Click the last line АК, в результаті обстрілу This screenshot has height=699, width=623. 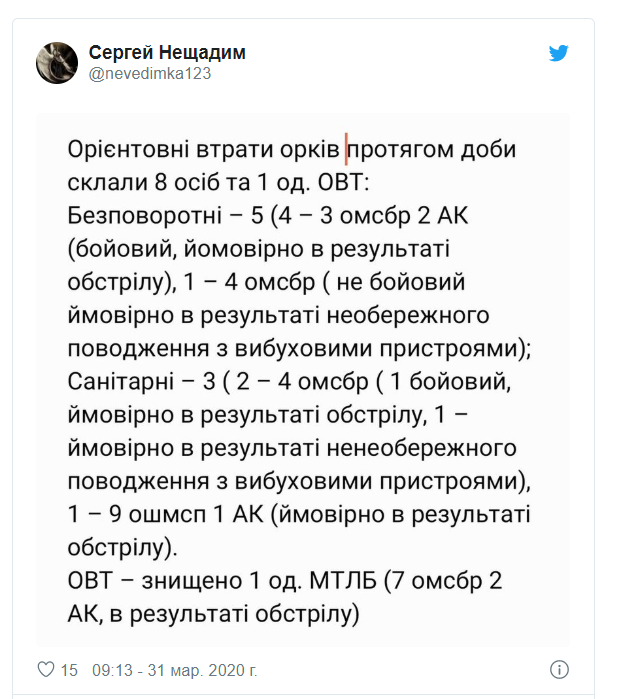213,614
